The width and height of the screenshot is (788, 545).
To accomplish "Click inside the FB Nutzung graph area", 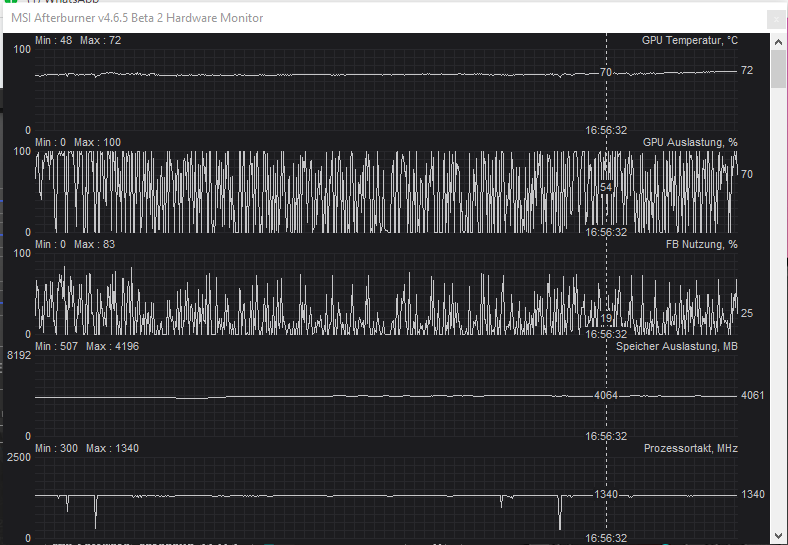I will (x=386, y=294).
